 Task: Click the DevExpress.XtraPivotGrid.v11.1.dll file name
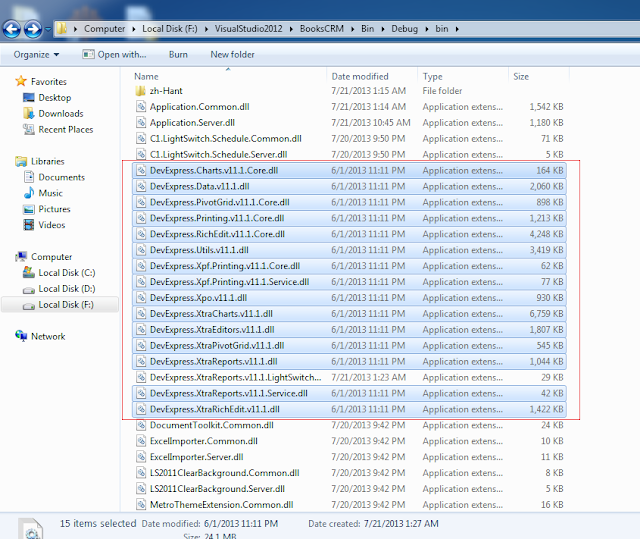[217, 345]
